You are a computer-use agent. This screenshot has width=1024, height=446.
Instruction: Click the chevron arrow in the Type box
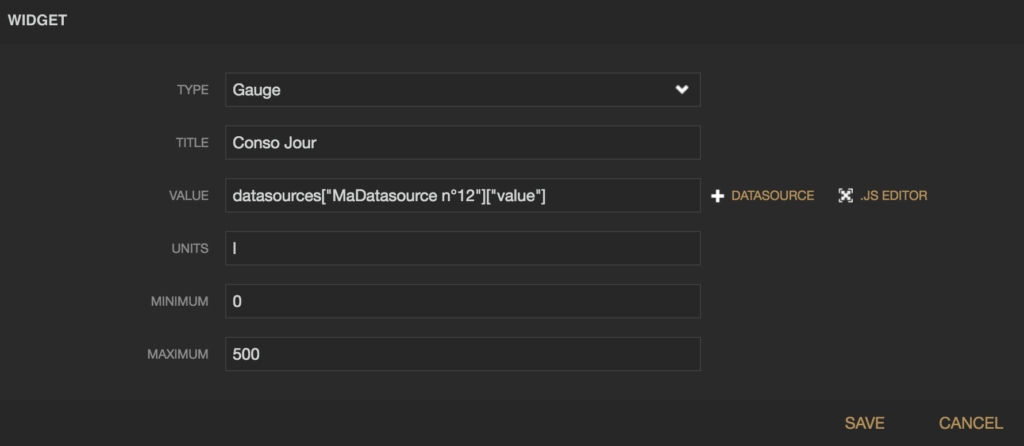[682, 89]
